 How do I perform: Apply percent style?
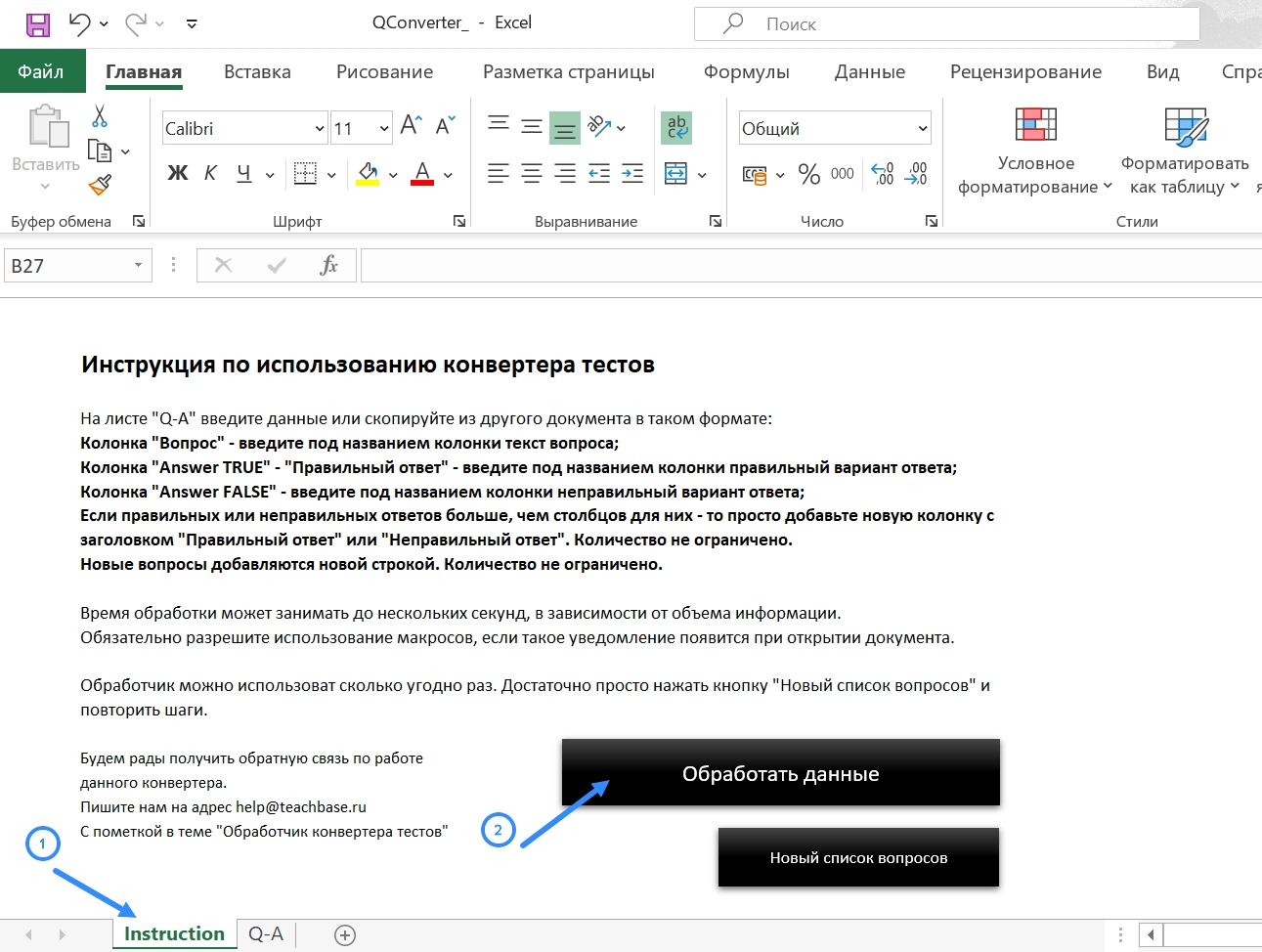tap(808, 174)
